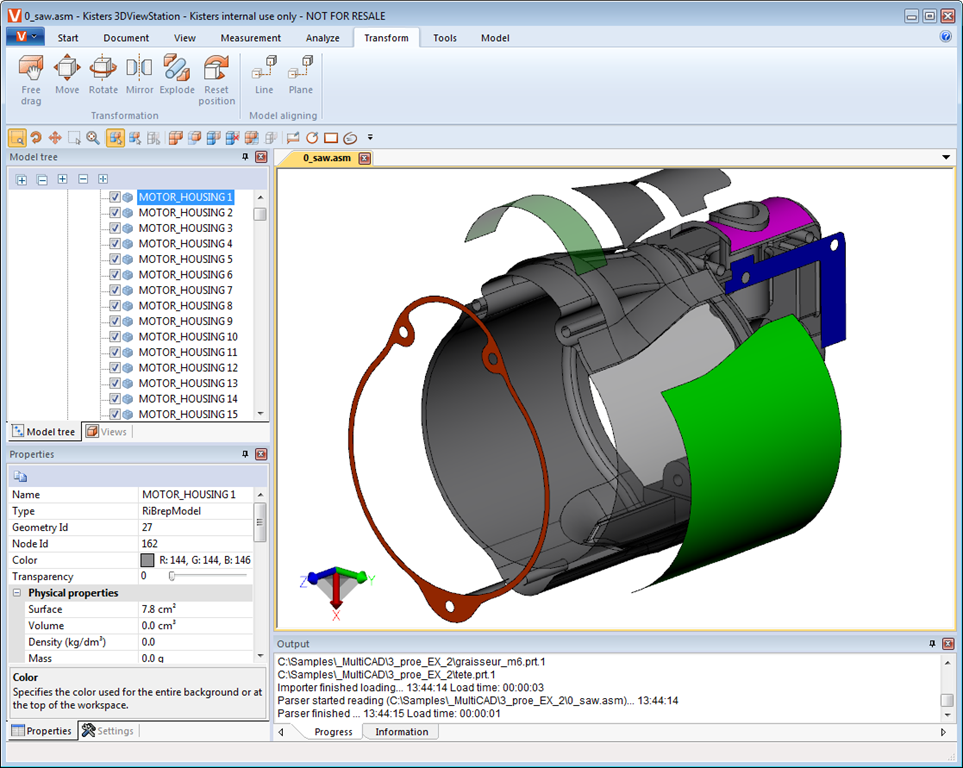This screenshot has height=768, width=963.
Task: Select the Free drag transformation tool
Action: coord(31,76)
